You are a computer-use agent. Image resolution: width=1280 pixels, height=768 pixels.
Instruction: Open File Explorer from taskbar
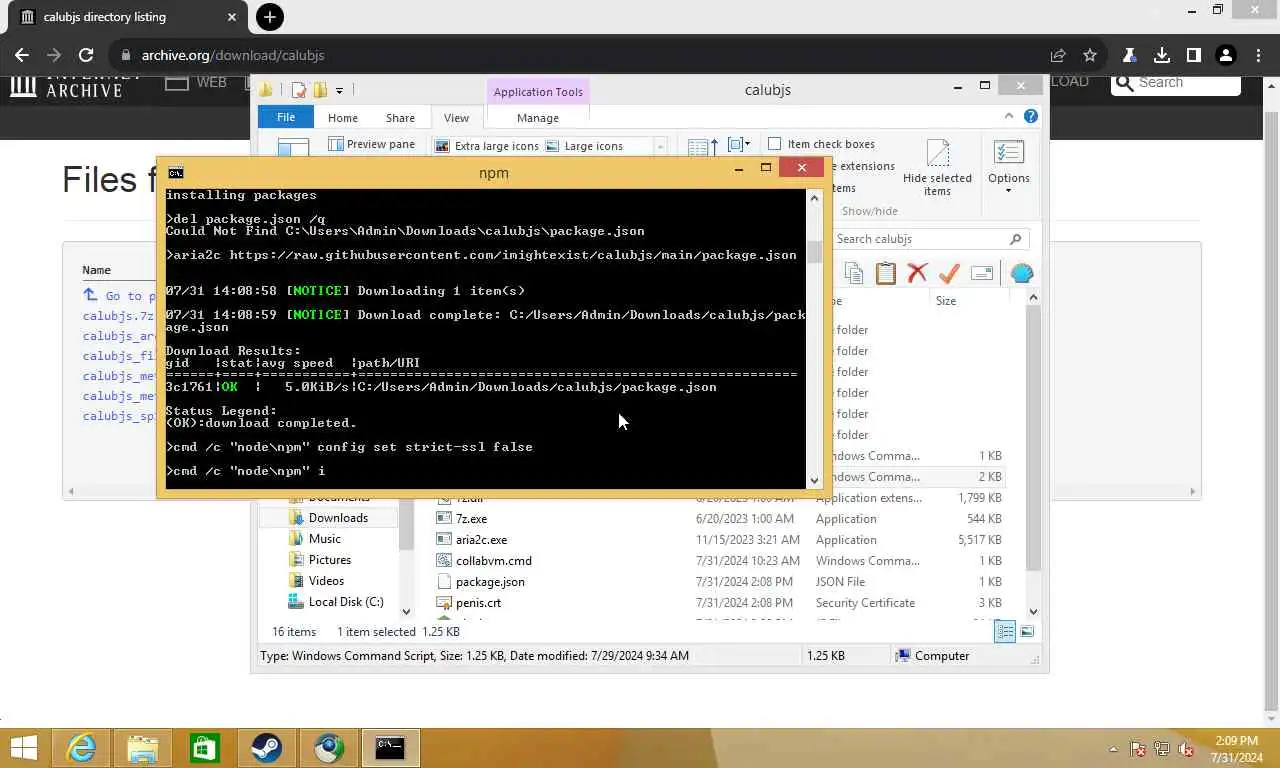coord(143,748)
